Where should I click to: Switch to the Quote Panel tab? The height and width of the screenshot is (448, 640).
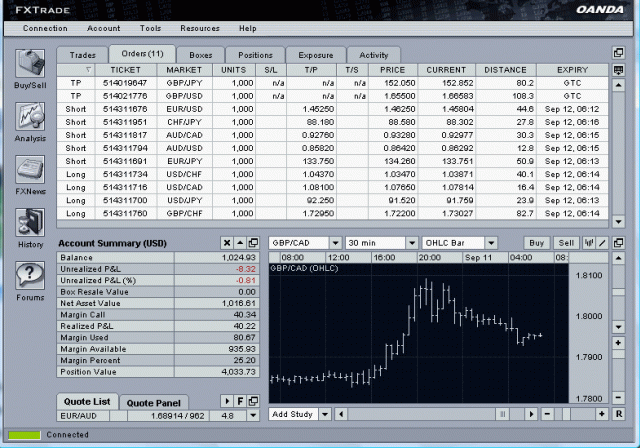tap(153, 403)
